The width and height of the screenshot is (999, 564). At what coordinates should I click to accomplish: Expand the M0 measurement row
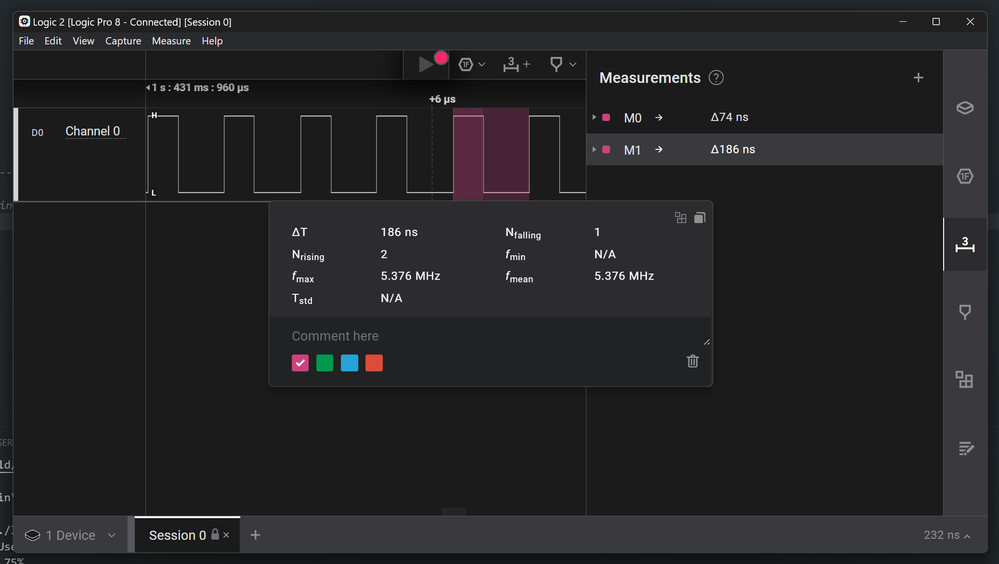(x=594, y=118)
